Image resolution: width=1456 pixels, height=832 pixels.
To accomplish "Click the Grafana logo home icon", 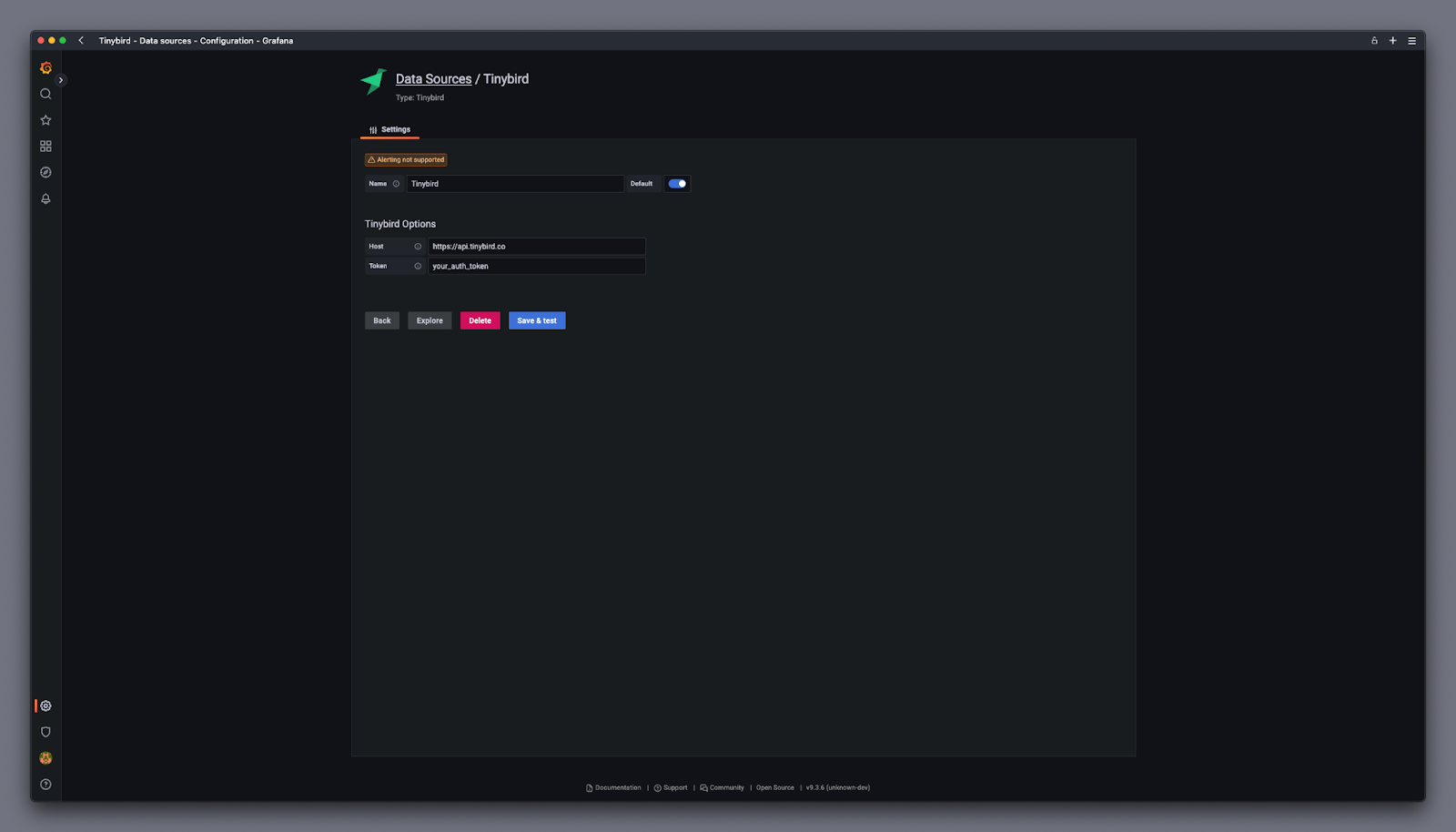I will (x=45, y=68).
